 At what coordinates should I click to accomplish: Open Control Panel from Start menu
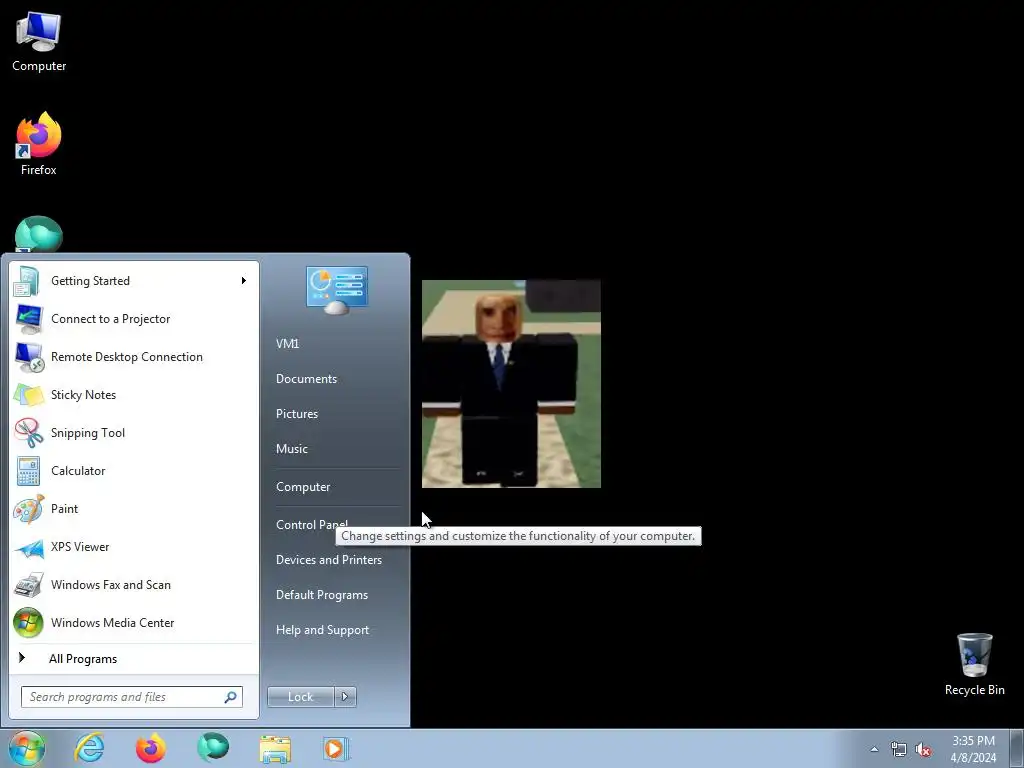(x=312, y=524)
